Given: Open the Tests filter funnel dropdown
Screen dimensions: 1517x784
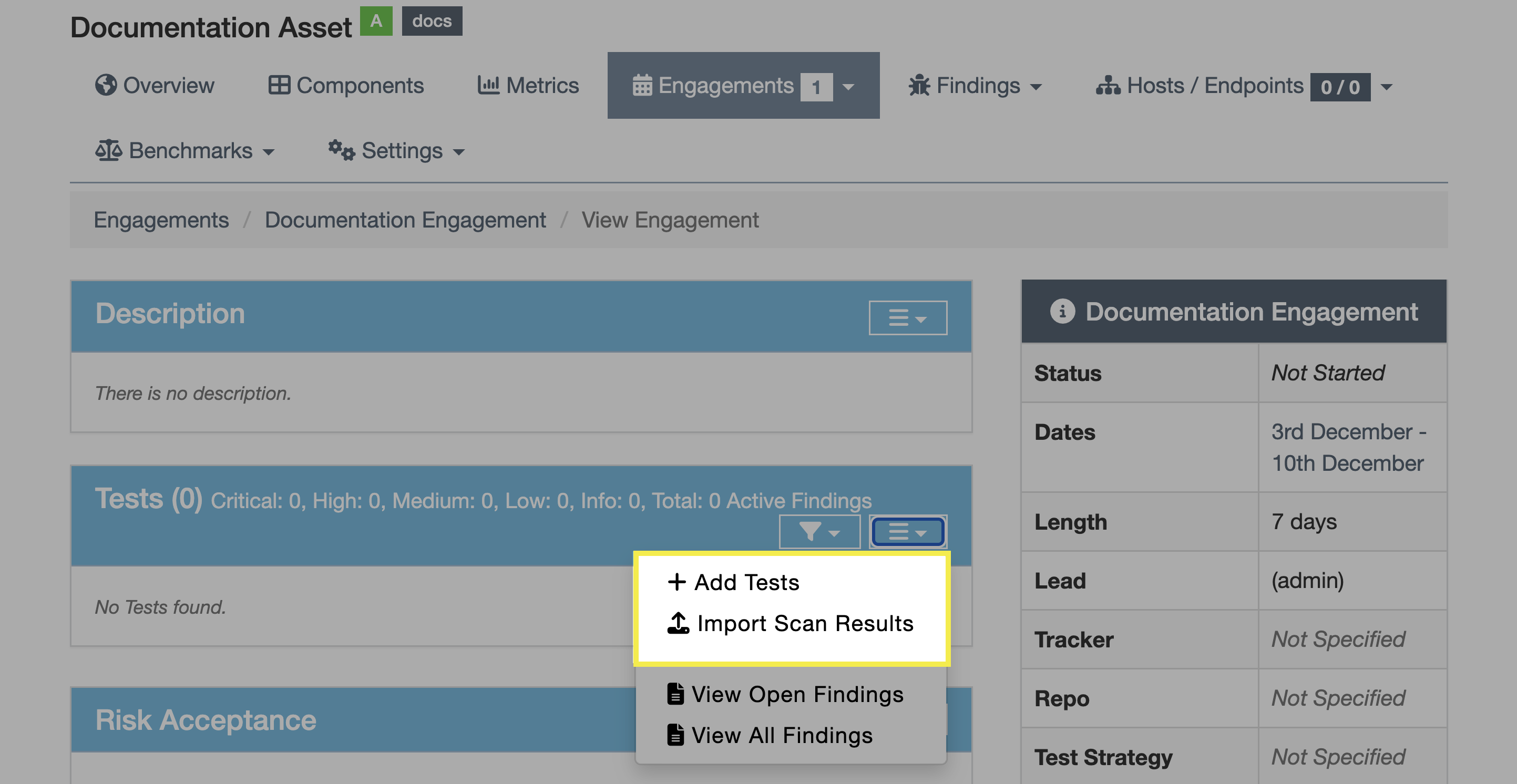Looking at the screenshot, I should tap(819, 532).
